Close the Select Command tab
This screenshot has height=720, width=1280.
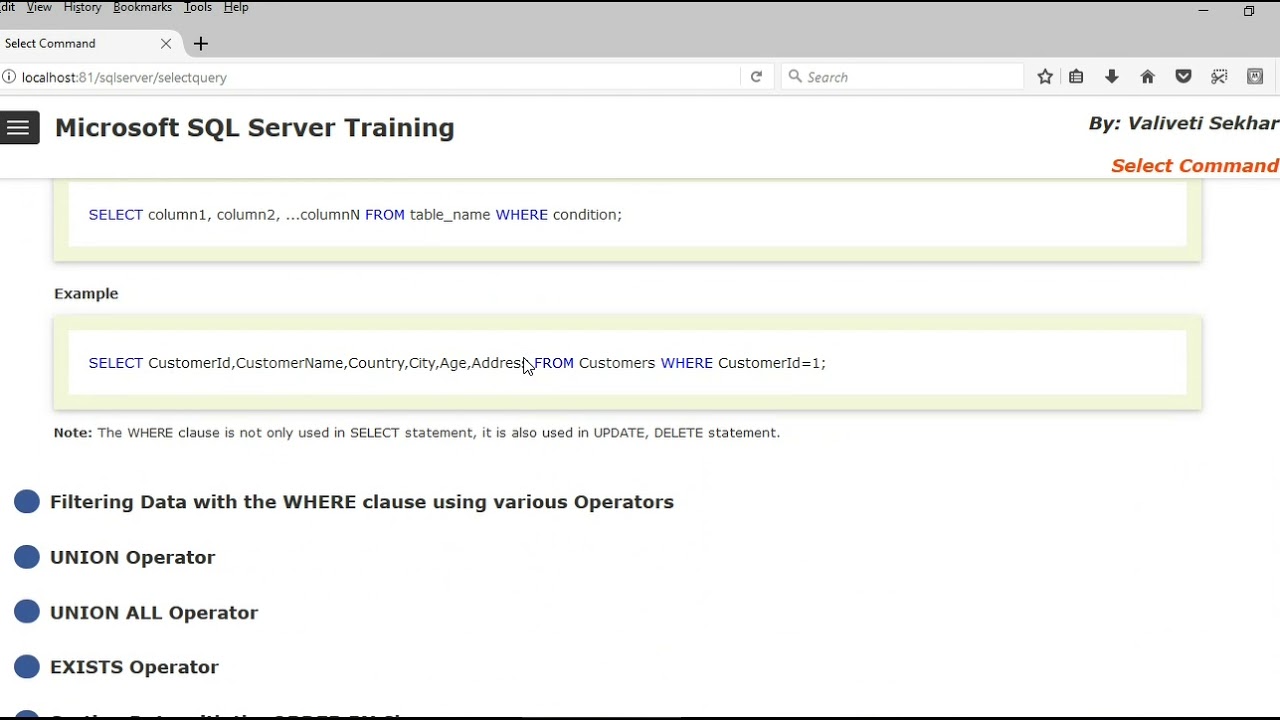(x=166, y=44)
